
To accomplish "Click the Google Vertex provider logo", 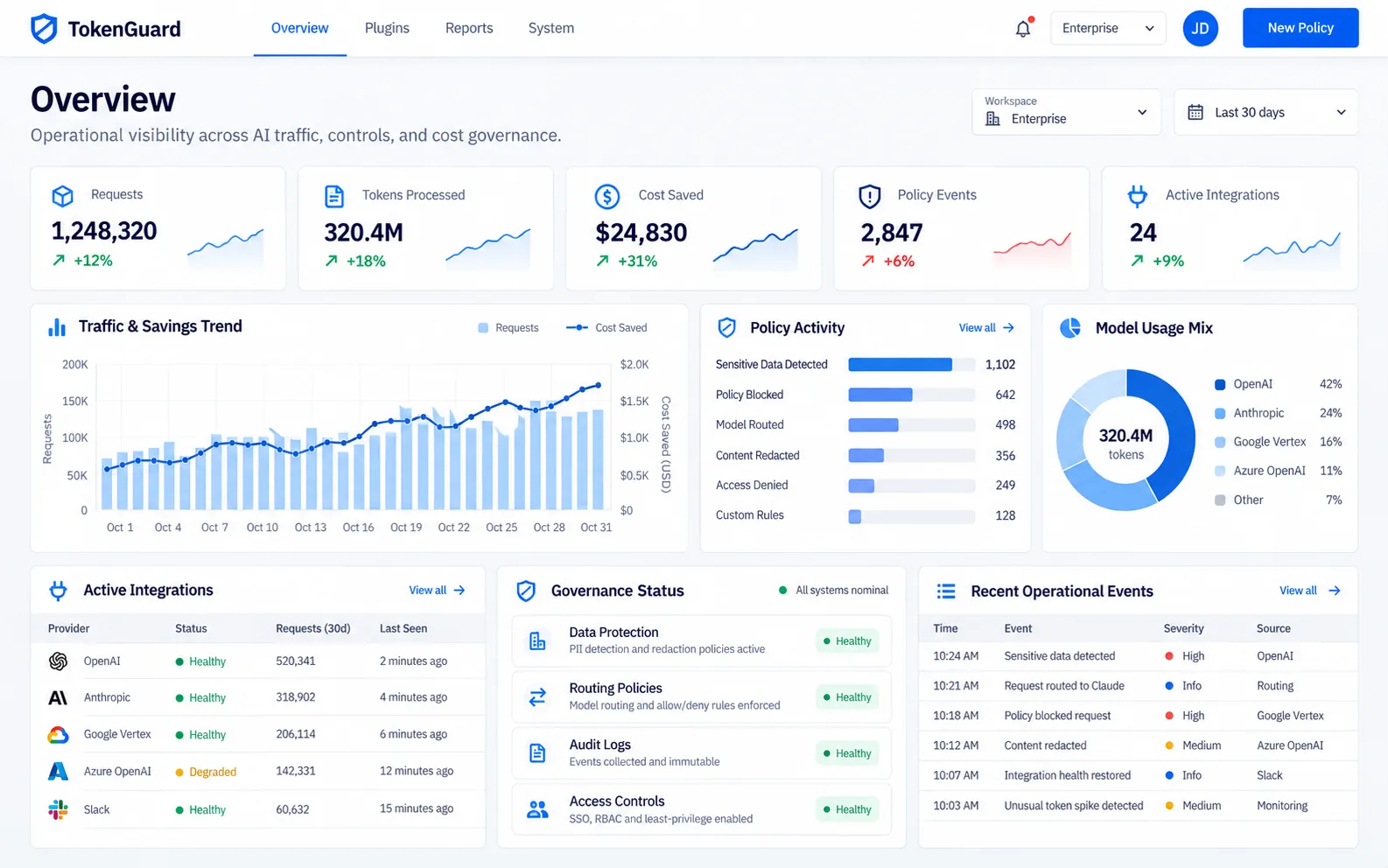I will pos(59,735).
